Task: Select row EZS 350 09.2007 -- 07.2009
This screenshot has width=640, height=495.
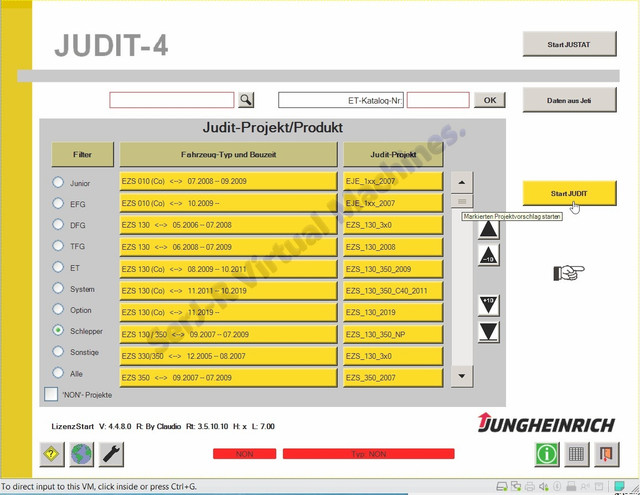Action: 228,378
